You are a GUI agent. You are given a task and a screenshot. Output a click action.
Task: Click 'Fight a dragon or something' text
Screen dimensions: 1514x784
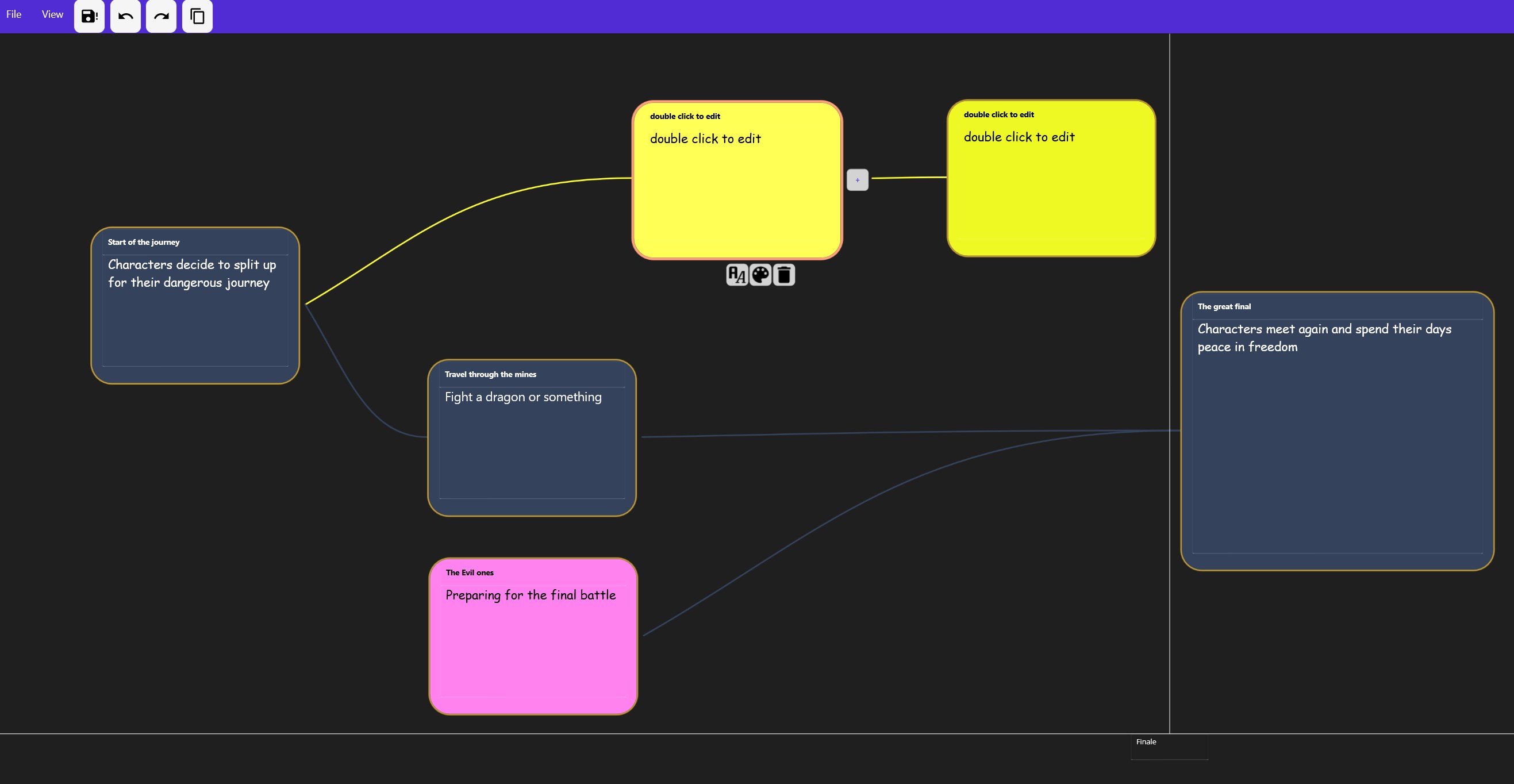(522, 397)
